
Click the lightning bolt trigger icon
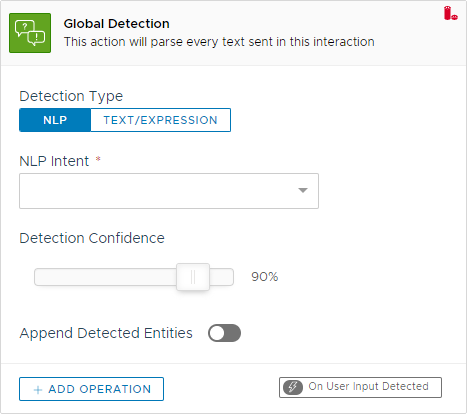coord(293,387)
